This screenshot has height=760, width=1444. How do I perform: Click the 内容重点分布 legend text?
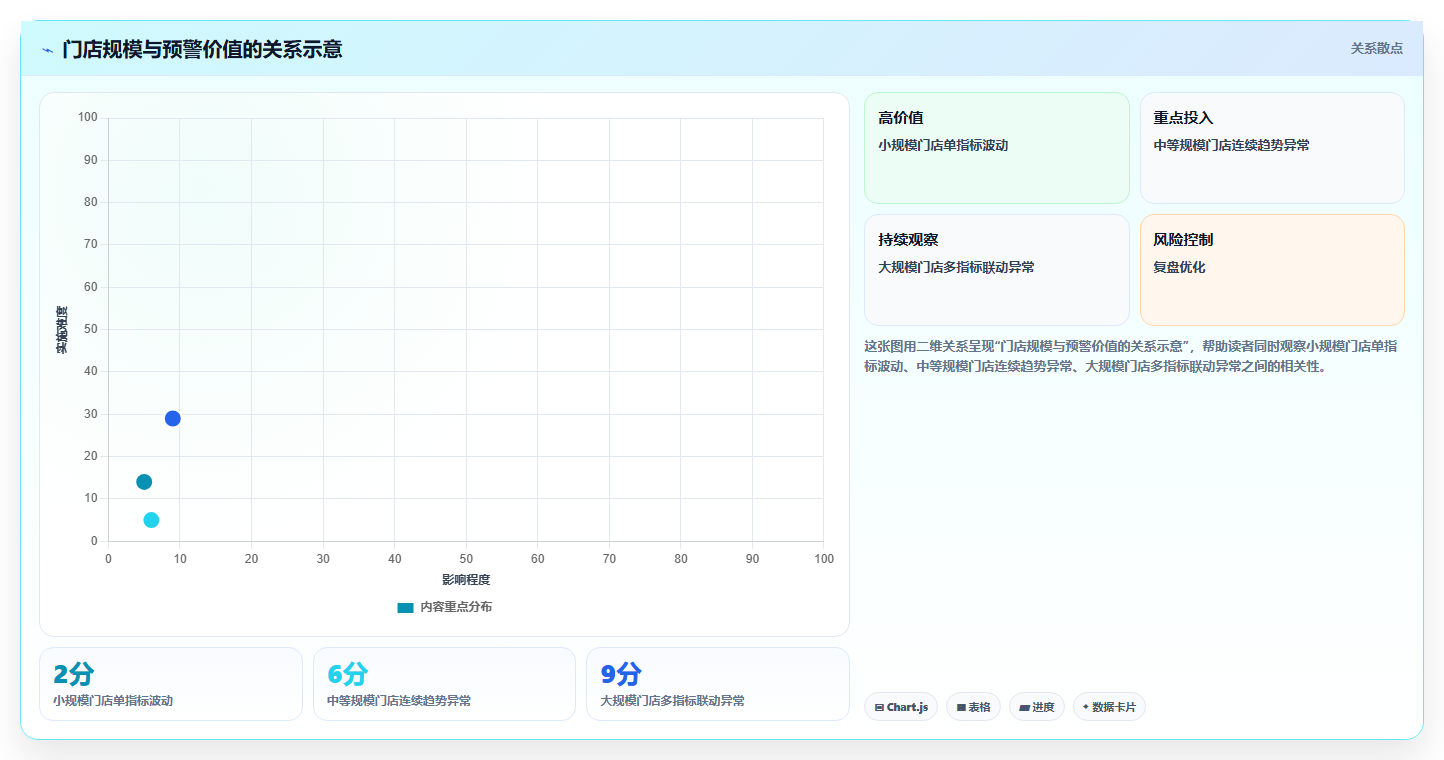click(456, 607)
